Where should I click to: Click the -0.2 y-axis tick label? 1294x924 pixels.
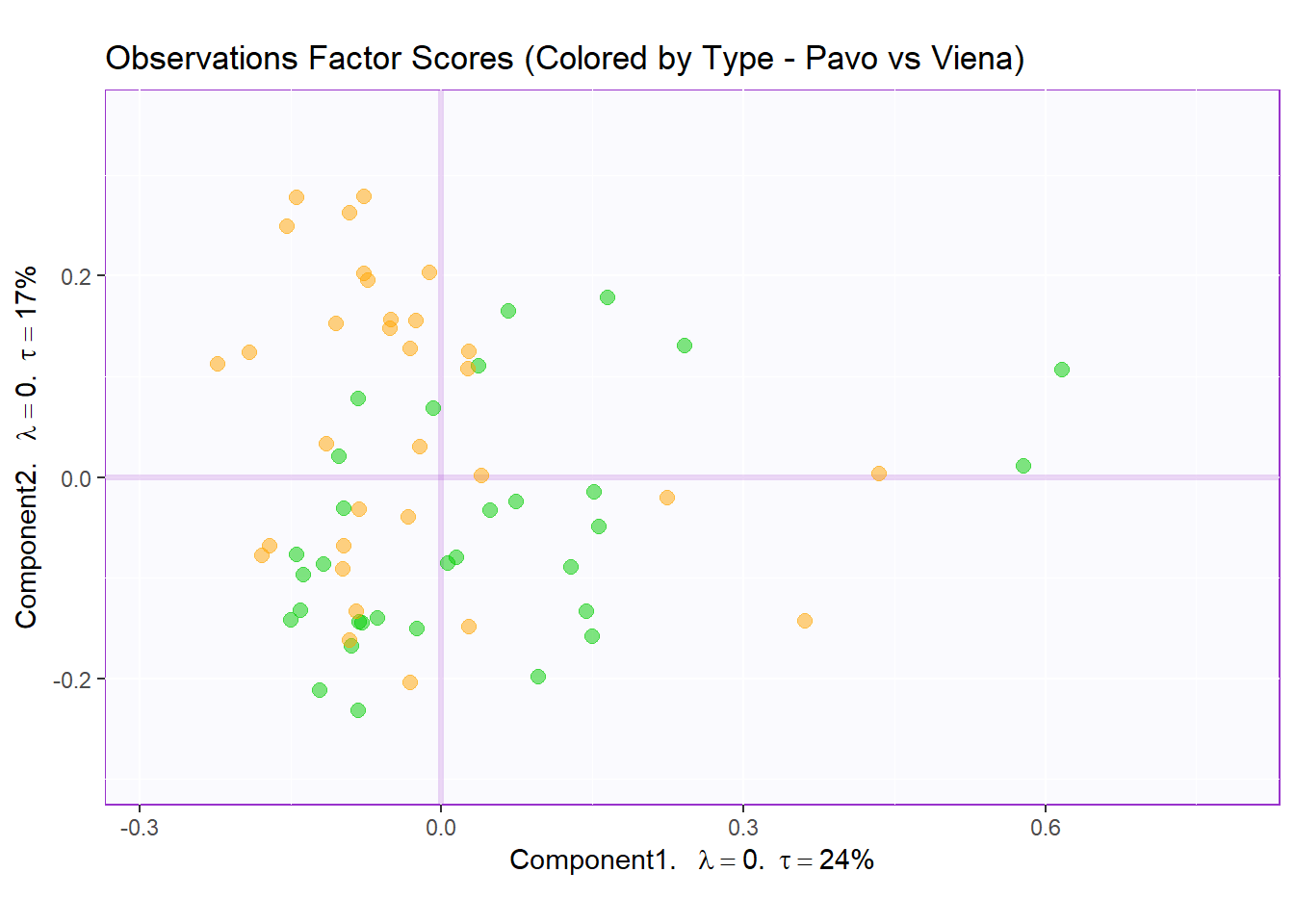72,680
